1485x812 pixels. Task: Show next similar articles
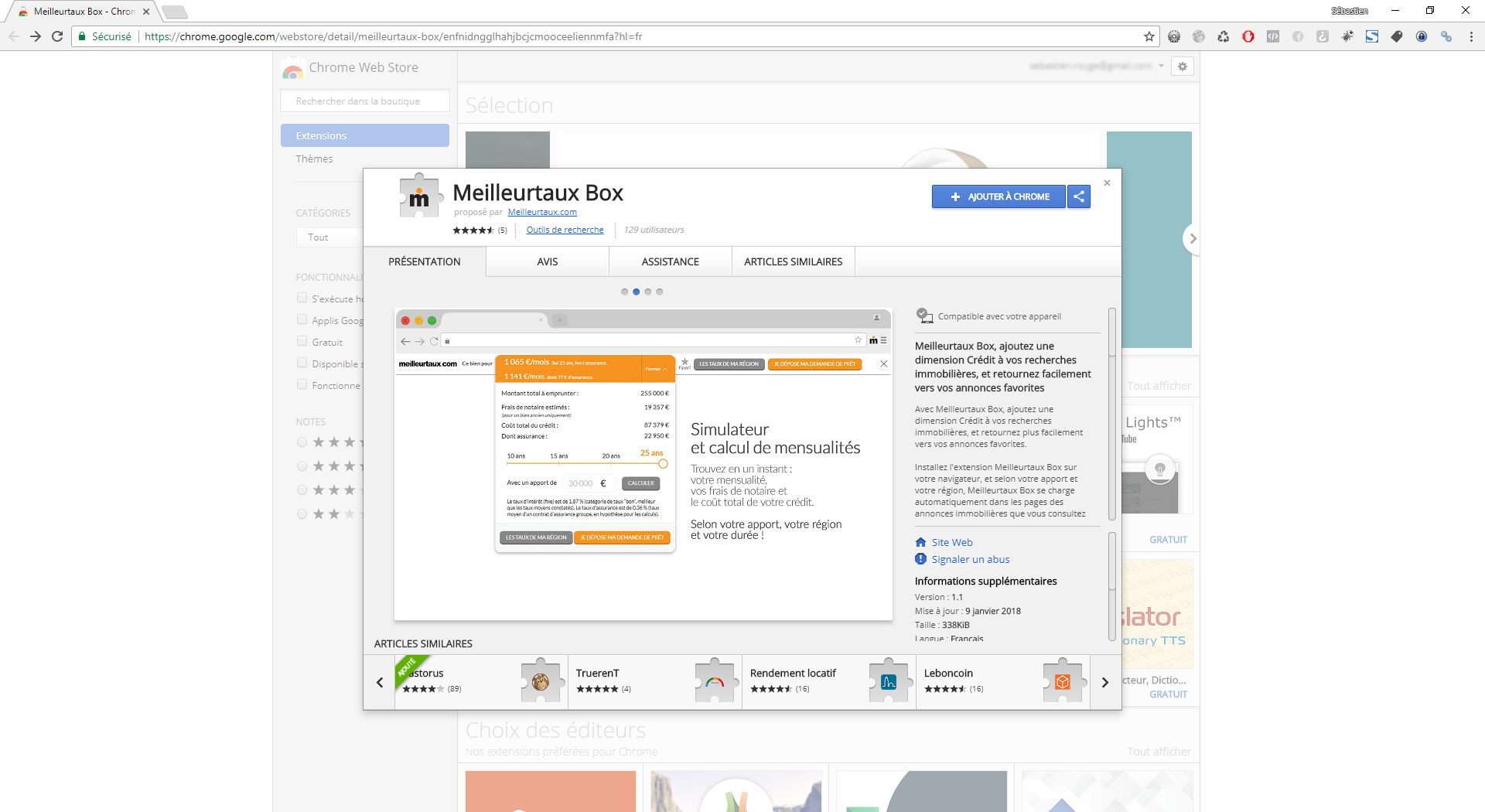tap(1105, 682)
